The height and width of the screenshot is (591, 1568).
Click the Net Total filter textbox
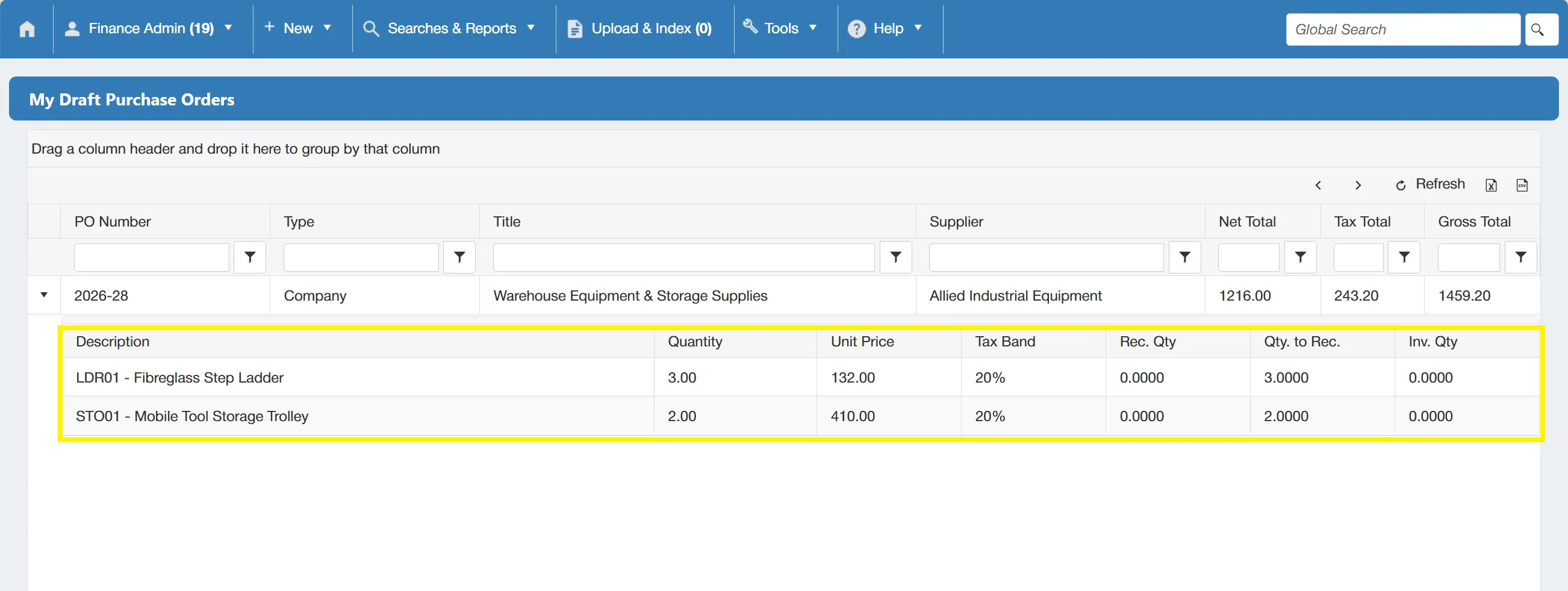(1248, 257)
